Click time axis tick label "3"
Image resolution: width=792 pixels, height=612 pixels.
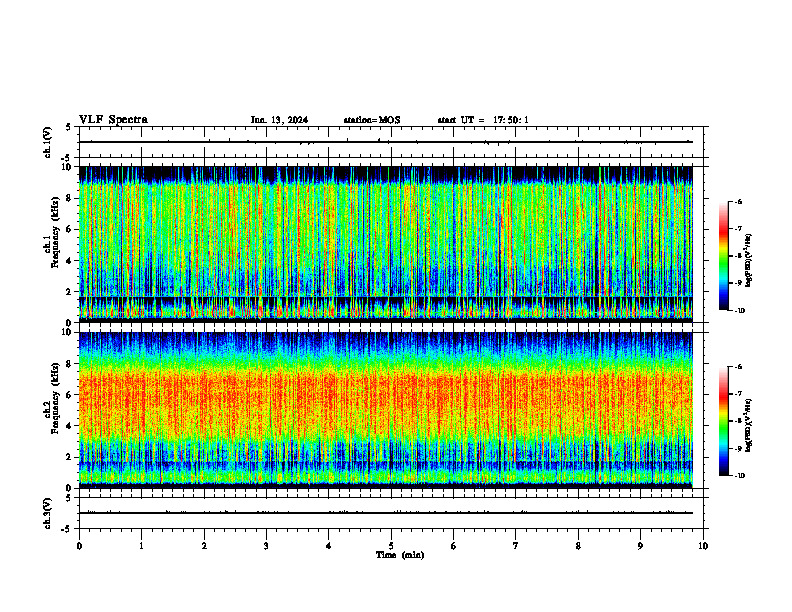coord(266,546)
